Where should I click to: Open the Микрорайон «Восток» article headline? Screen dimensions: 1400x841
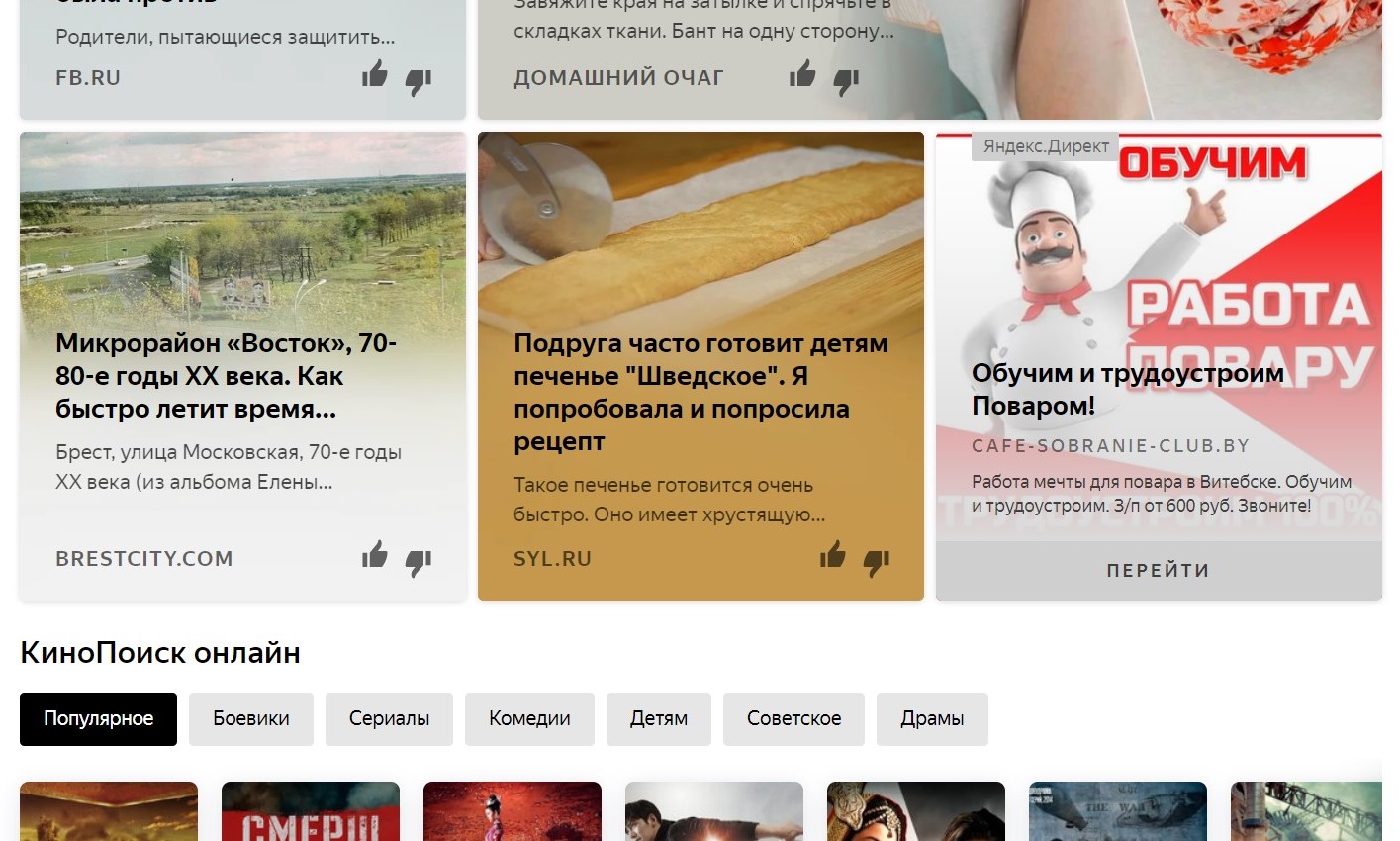click(x=226, y=376)
